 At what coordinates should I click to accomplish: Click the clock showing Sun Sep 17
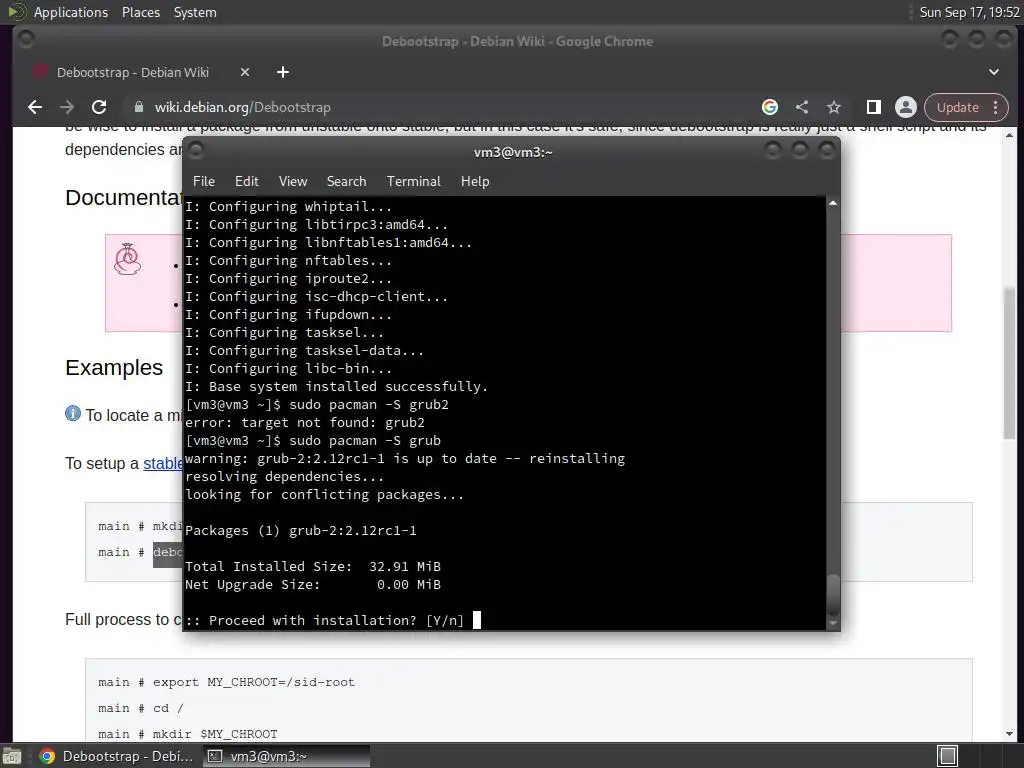[970, 12]
